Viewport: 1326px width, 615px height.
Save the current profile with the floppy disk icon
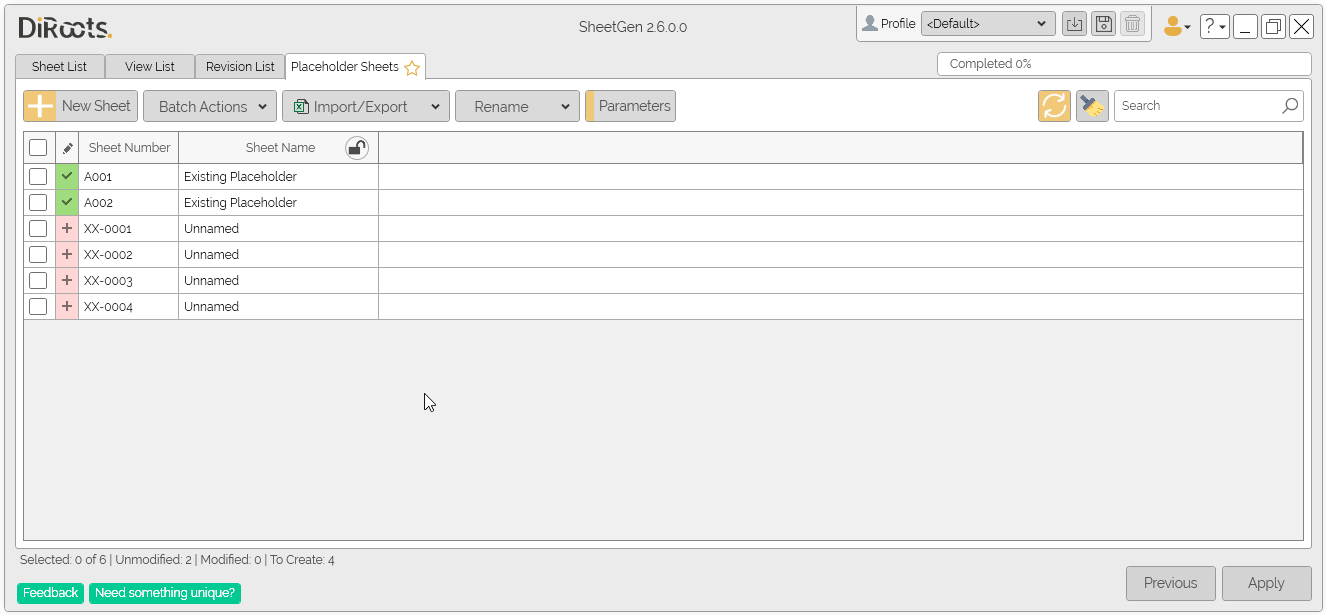[1103, 23]
